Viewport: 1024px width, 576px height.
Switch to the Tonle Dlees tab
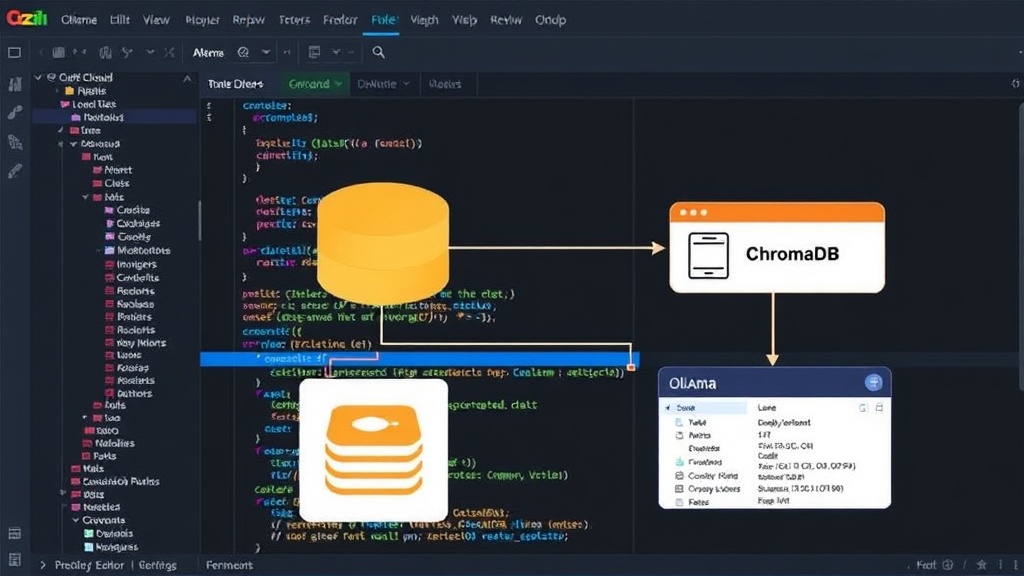coord(235,84)
